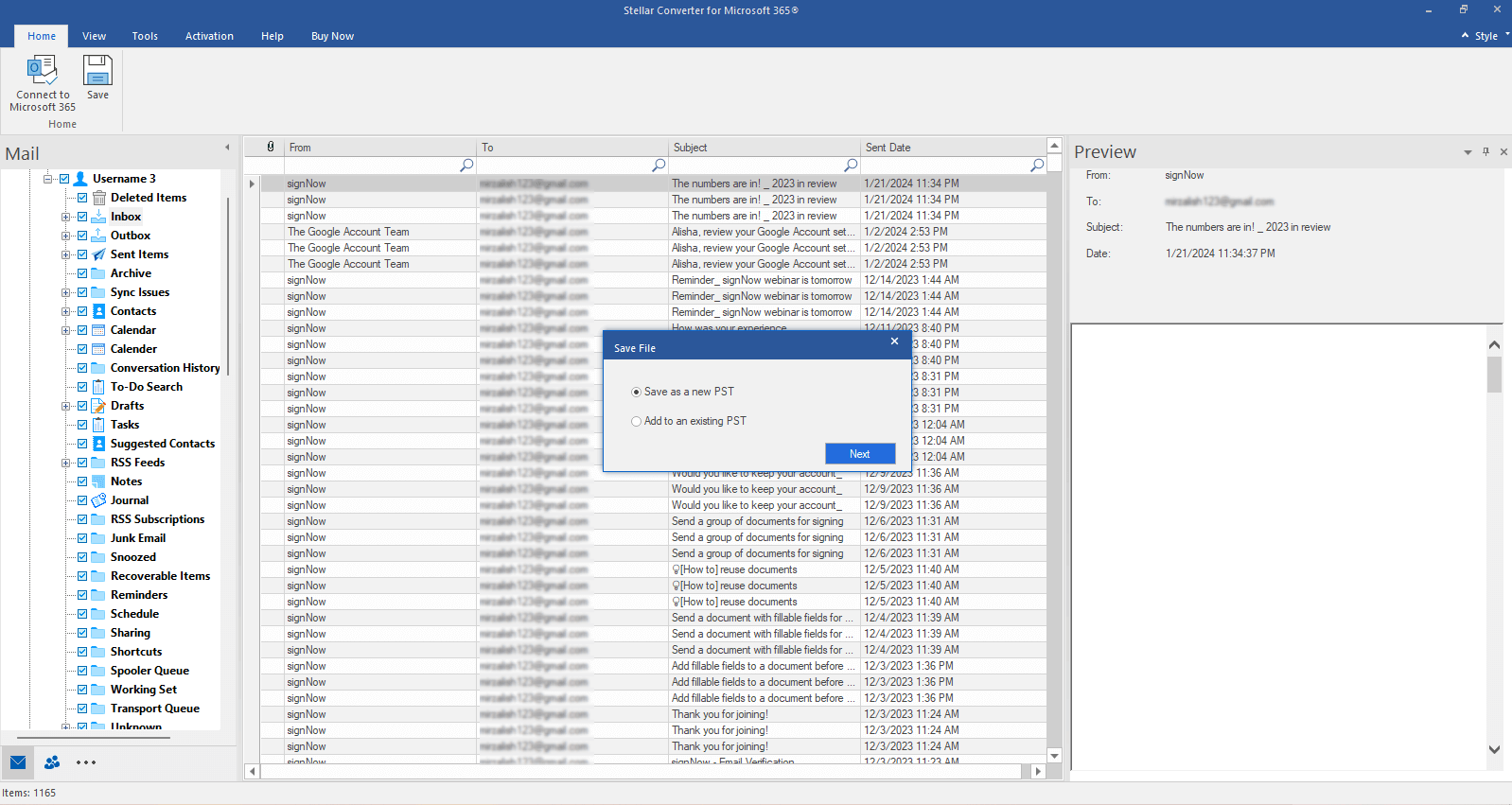Click the Connect to Microsoft 365 icon
The image size is (1512, 805).
tap(43, 71)
